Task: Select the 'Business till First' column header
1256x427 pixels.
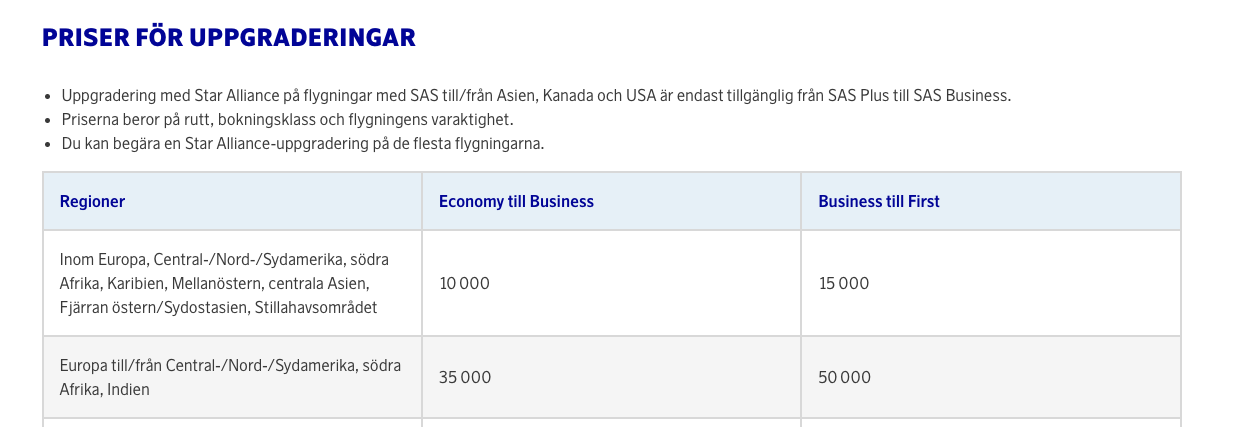Action: point(879,201)
